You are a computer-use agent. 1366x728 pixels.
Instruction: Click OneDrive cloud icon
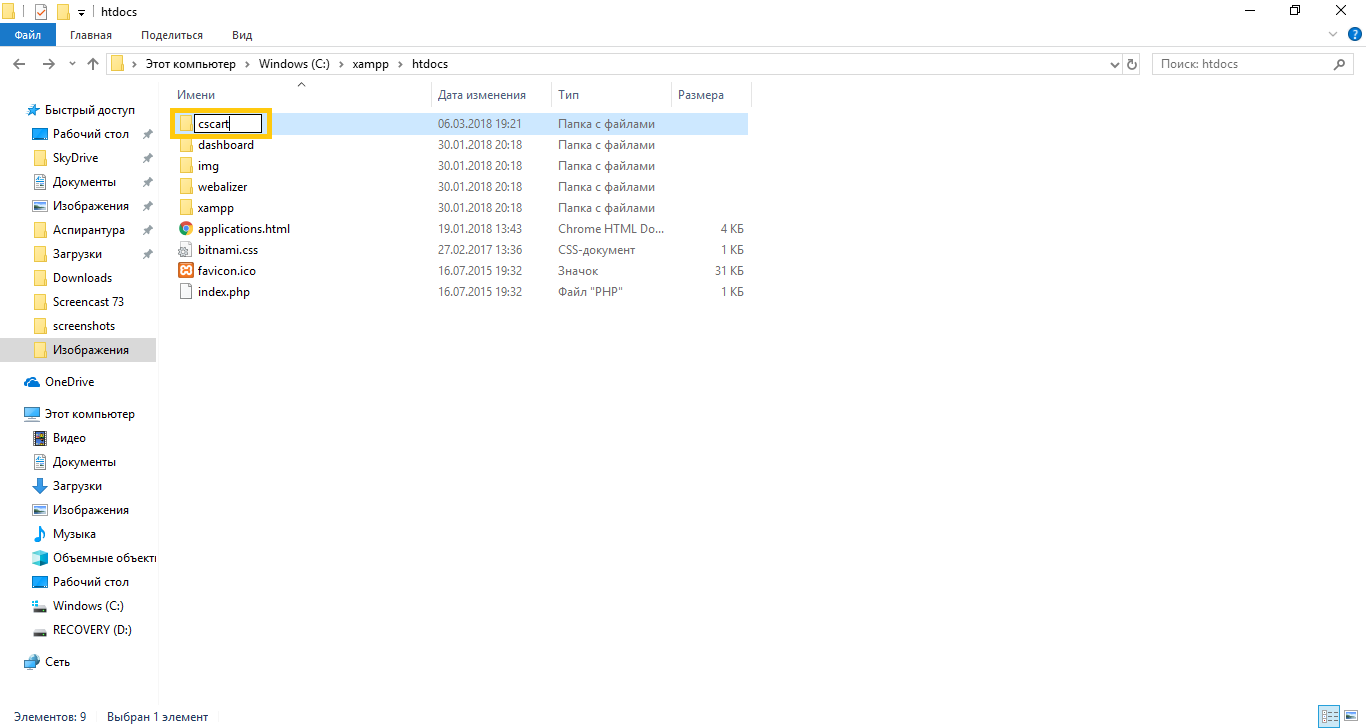pyautogui.click(x=32, y=382)
